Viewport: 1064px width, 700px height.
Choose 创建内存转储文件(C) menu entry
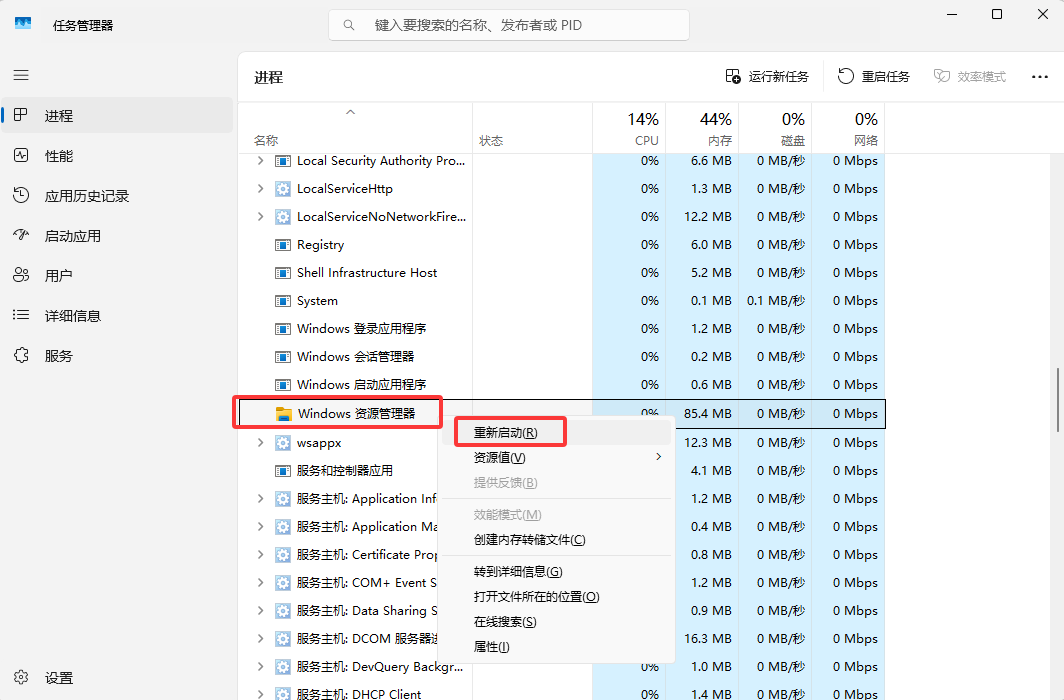tap(556, 540)
